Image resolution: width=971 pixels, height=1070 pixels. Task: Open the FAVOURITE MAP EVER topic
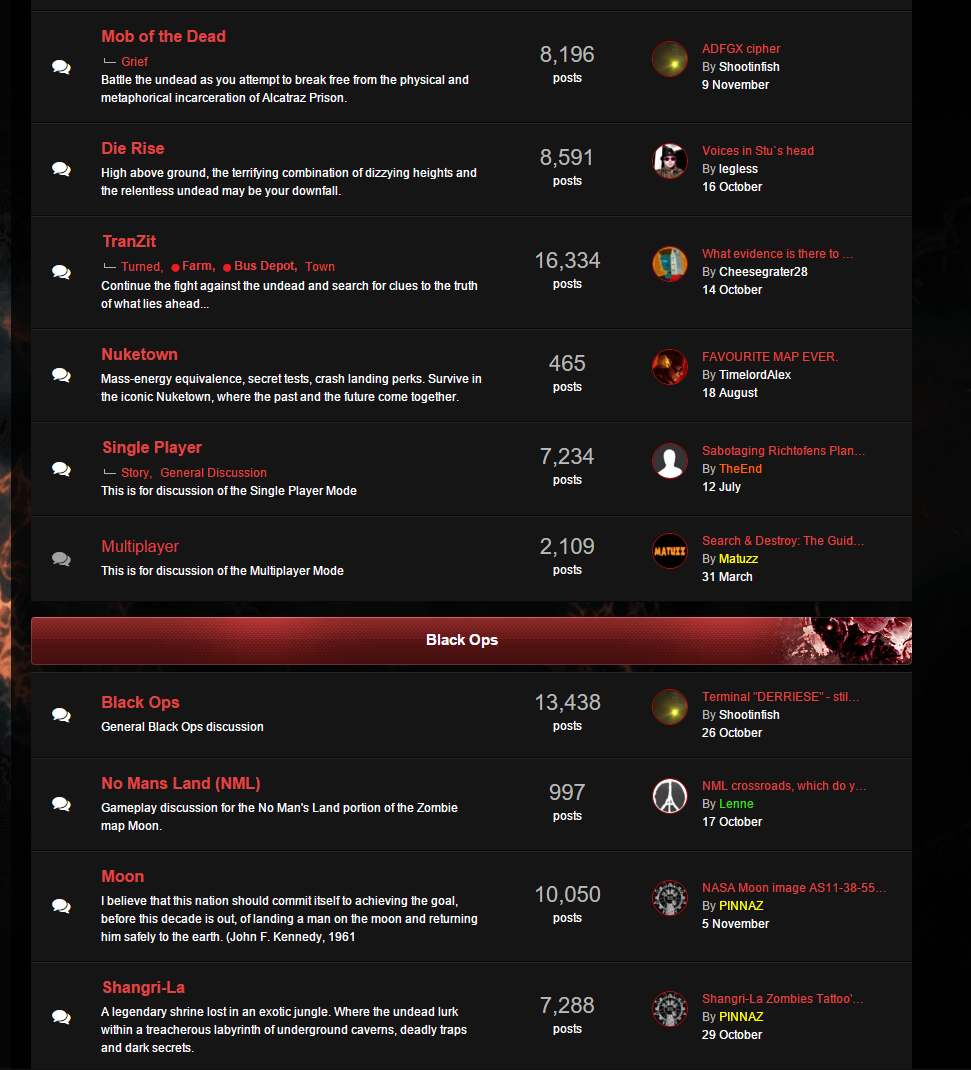pyautogui.click(x=770, y=356)
